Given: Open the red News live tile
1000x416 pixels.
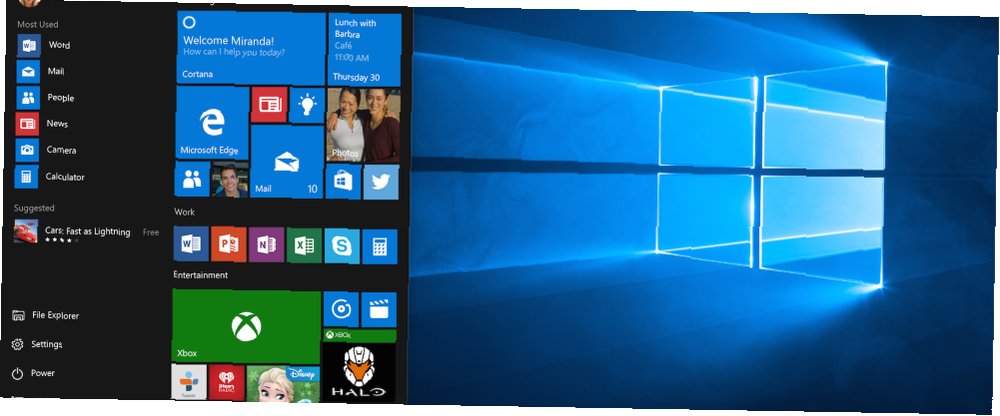Looking at the screenshot, I should 269,105.
